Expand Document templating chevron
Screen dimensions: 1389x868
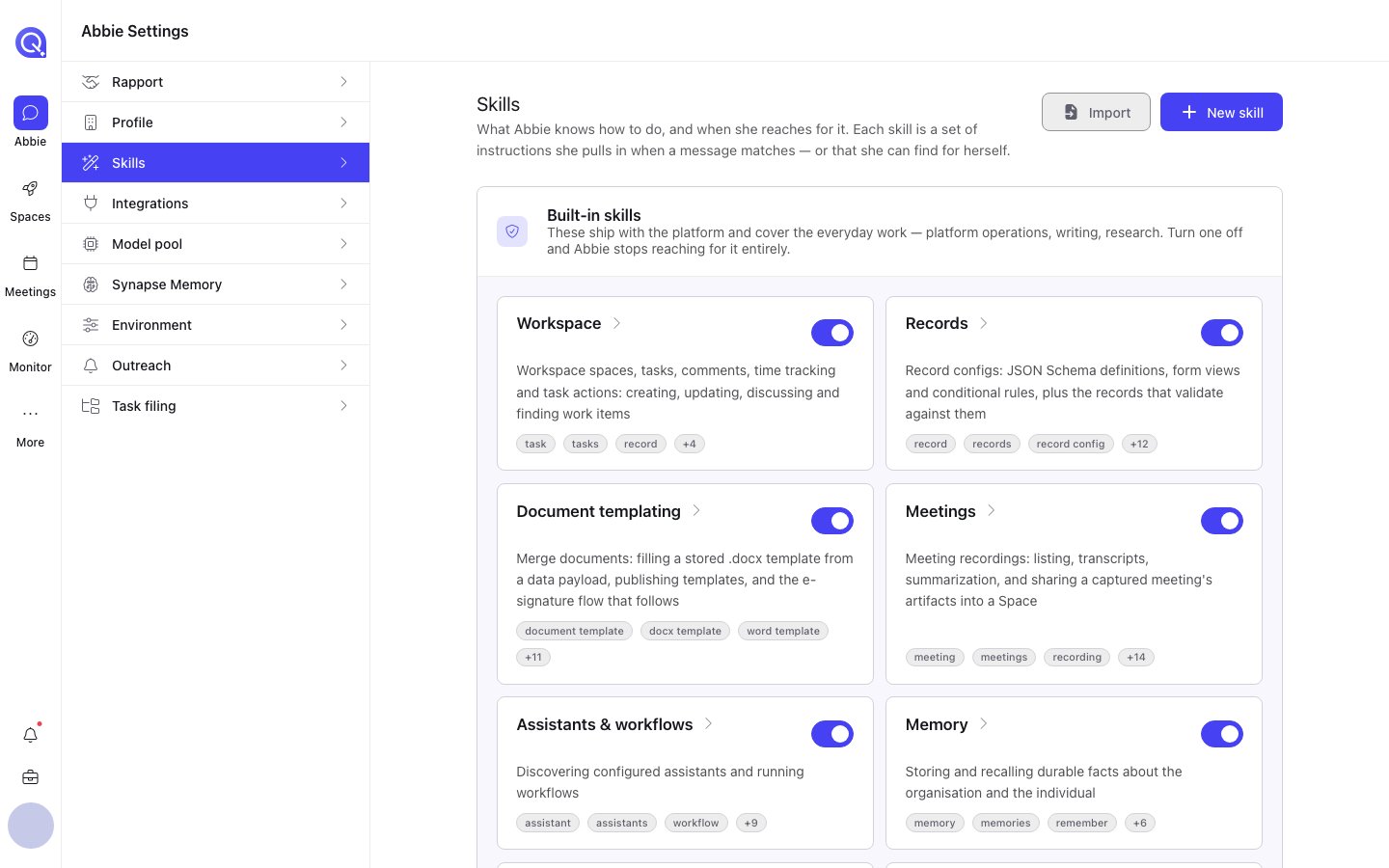point(696,510)
